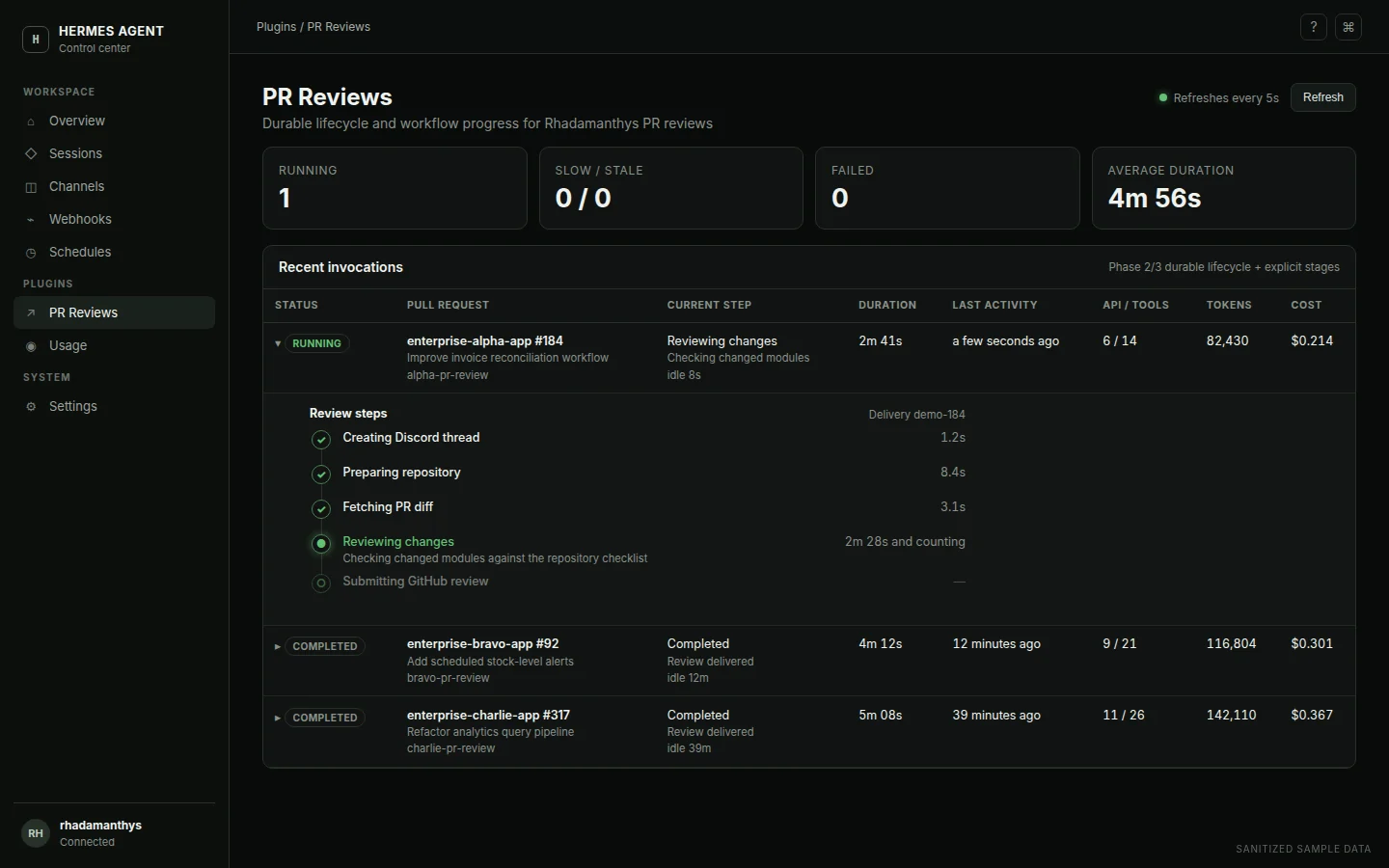The image size is (1389, 868).
Task: Open Schedules from the sidebar
Action: tap(114, 253)
